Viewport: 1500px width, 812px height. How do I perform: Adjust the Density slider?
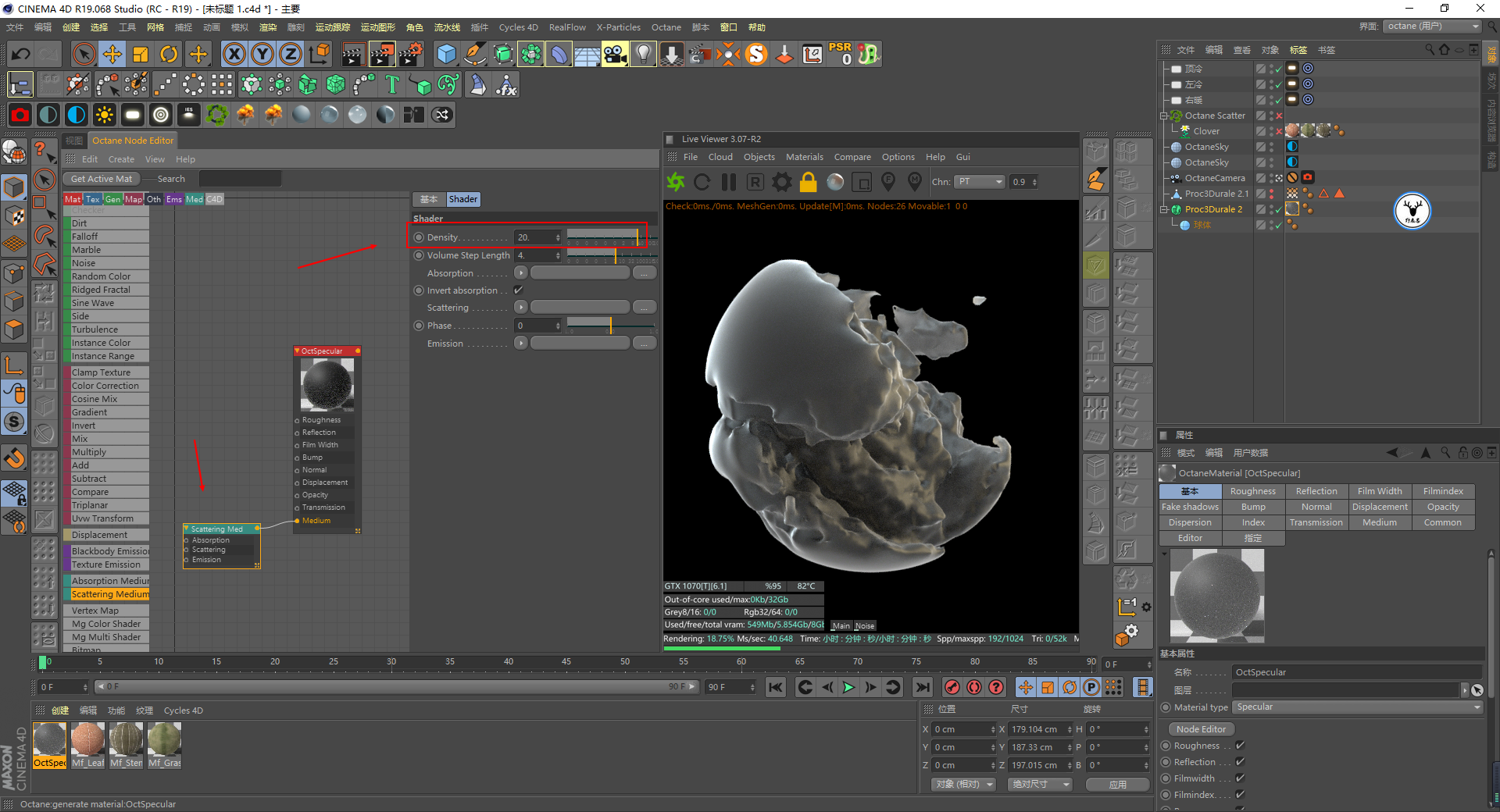(x=612, y=236)
